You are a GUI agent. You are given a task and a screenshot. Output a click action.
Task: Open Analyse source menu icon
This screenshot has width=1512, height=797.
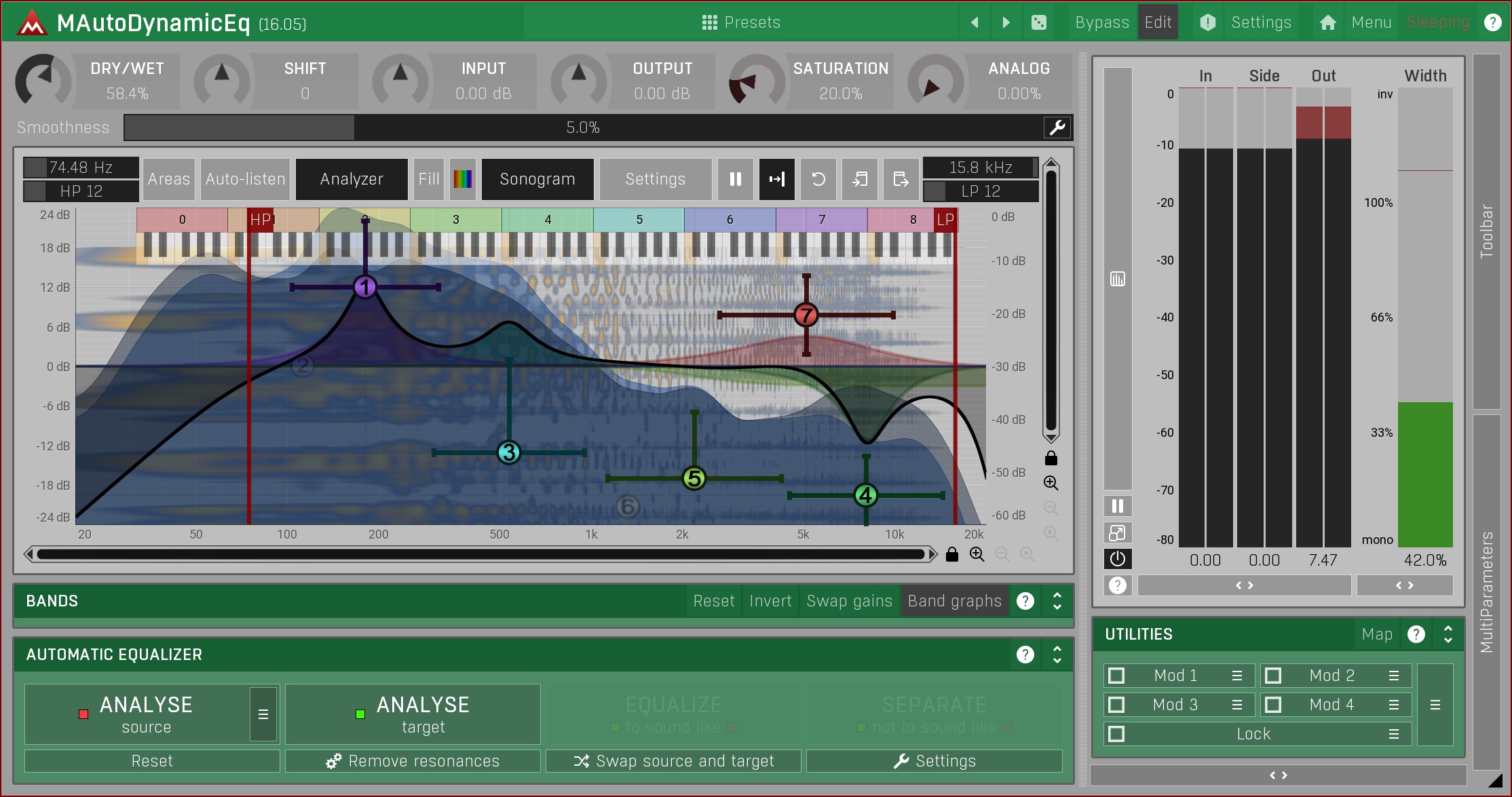[x=263, y=714]
